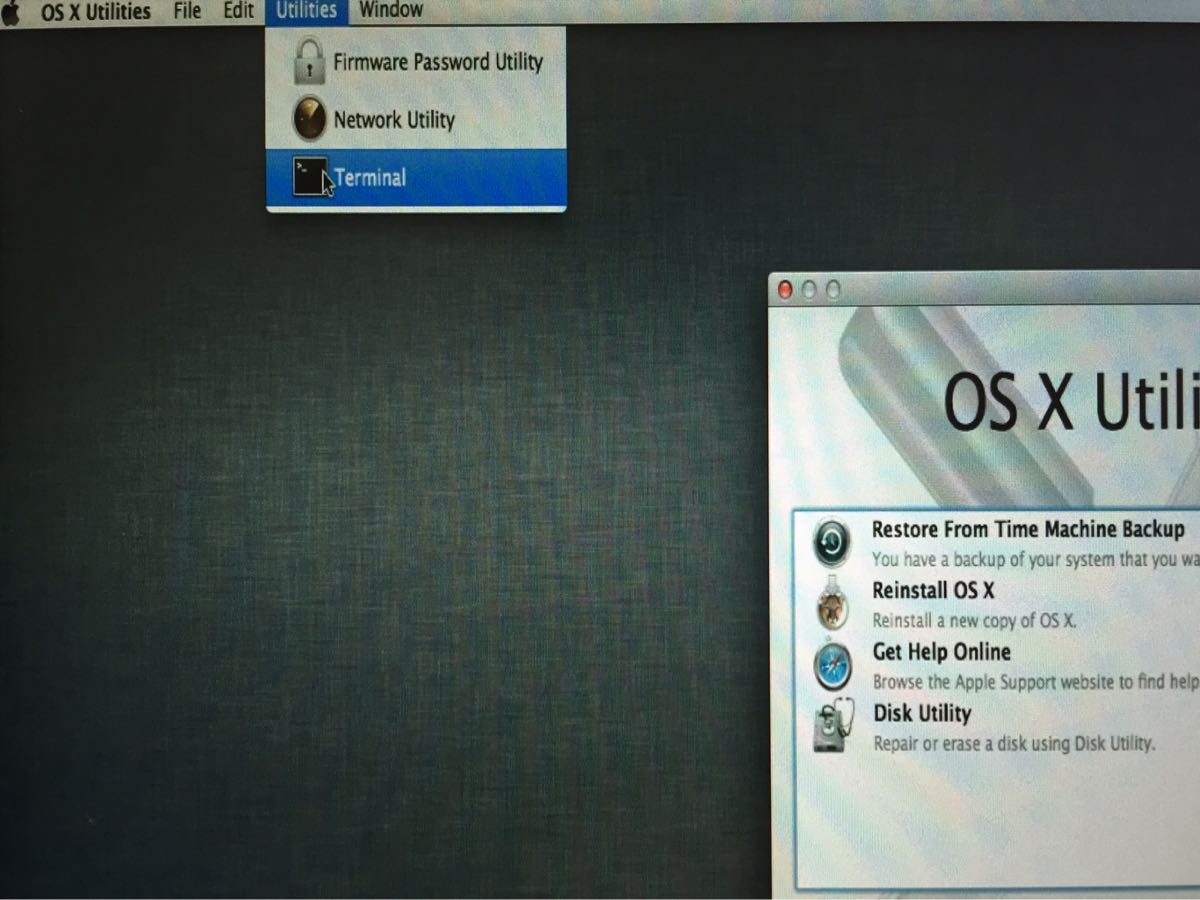Click 'Repair or erase a disk' description
Screen dimensions: 1200x900
coord(1014,743)
